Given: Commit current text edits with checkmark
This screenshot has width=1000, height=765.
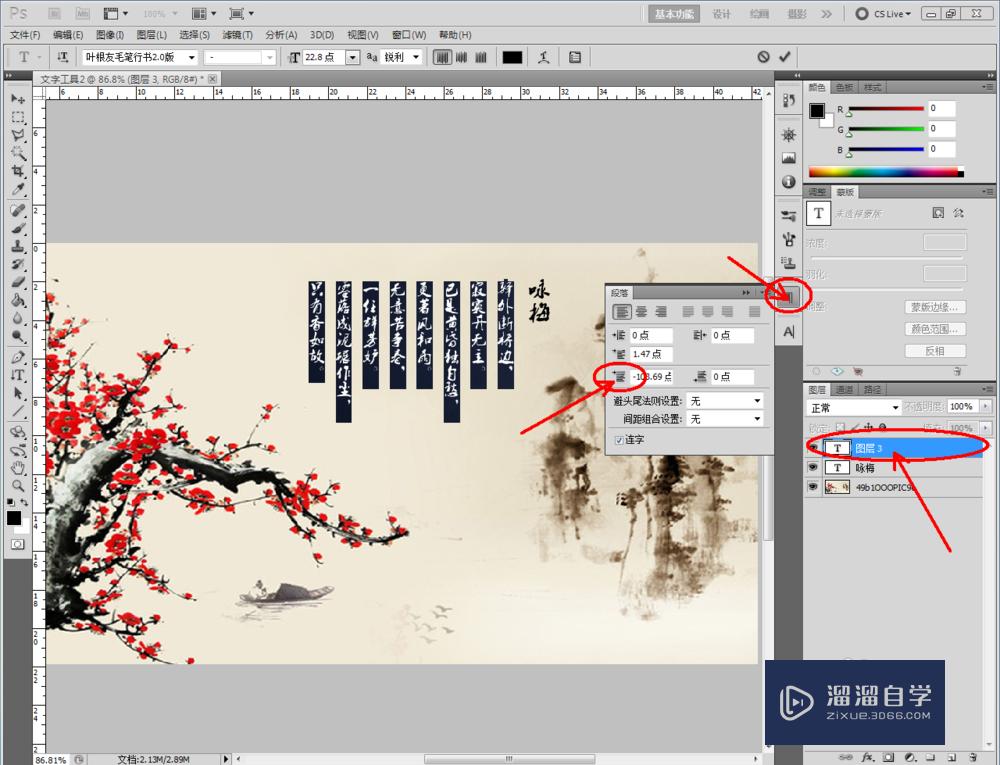Looking at the screenshot, I should pos(784,57).
